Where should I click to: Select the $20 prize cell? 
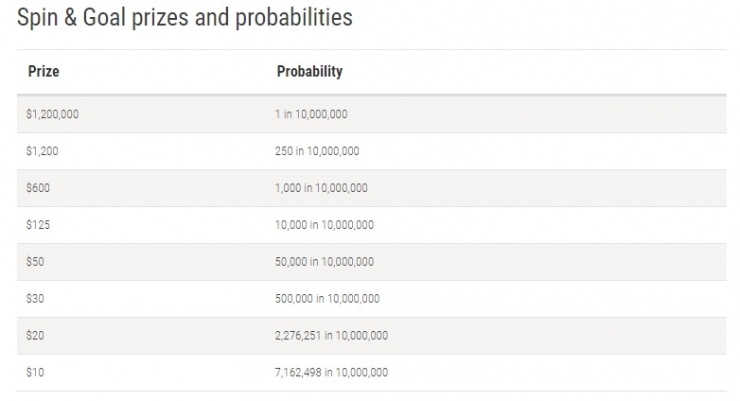click(35, 335)
